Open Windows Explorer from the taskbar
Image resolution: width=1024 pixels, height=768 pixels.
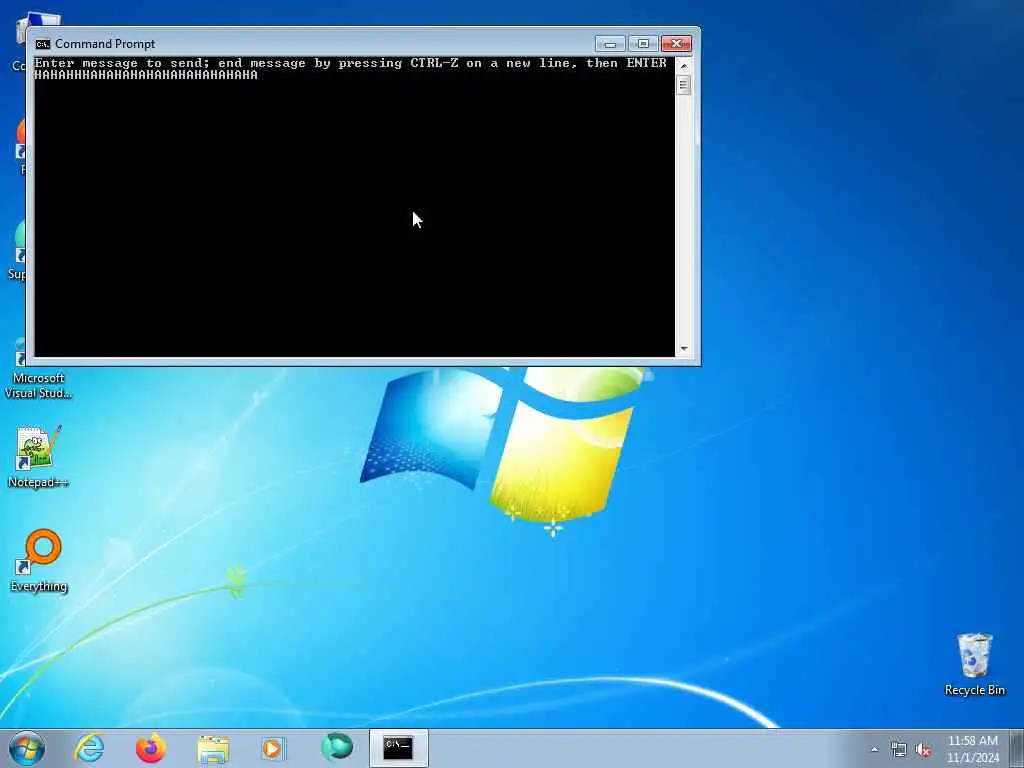[x=213, y=748]
